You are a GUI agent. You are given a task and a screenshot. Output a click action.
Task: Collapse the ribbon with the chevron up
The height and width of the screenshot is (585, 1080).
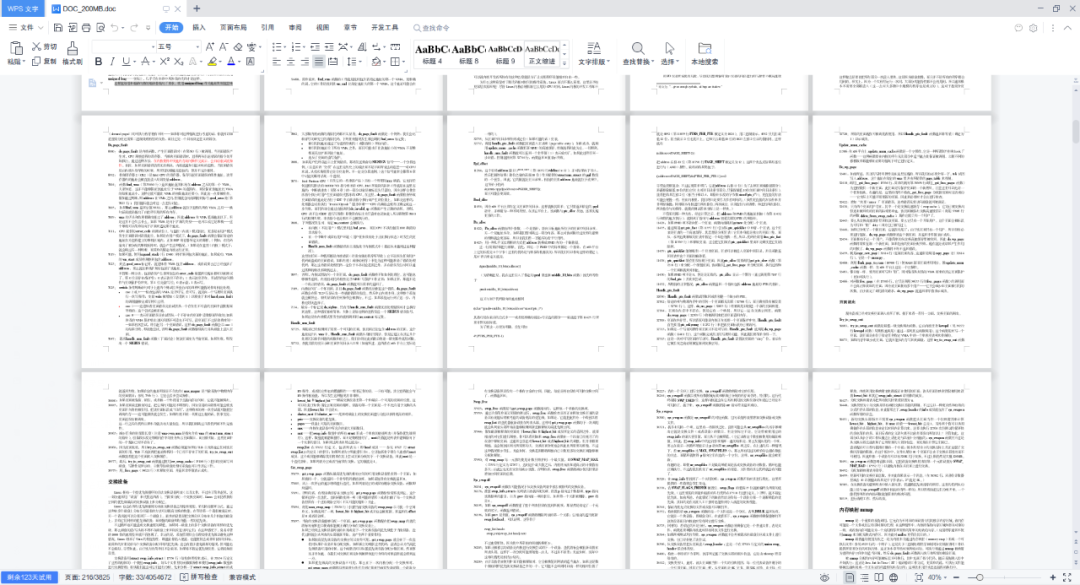point(1067,28)
